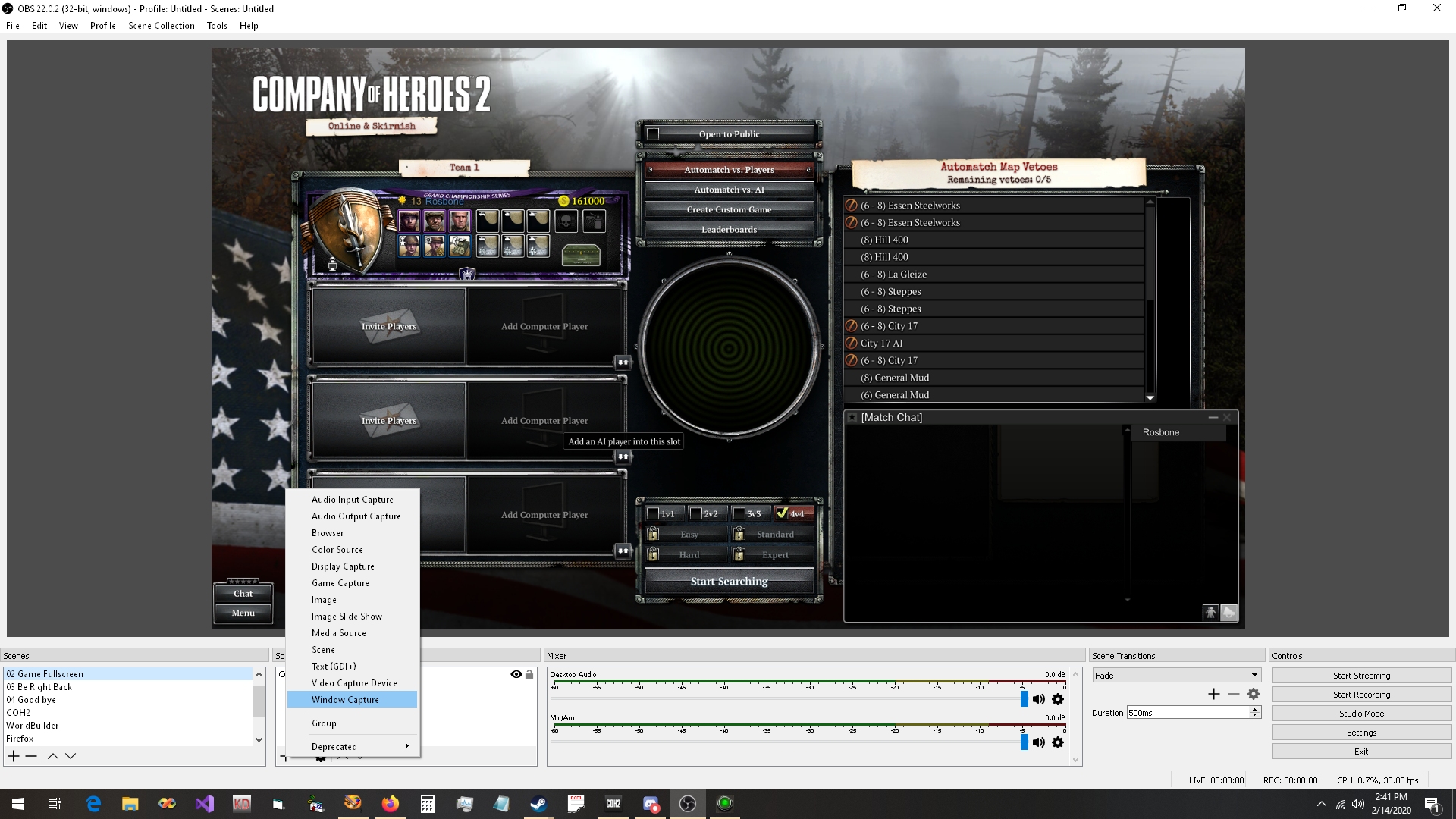
Task: Add a scene transition with plus icon
Action: 1213,694
